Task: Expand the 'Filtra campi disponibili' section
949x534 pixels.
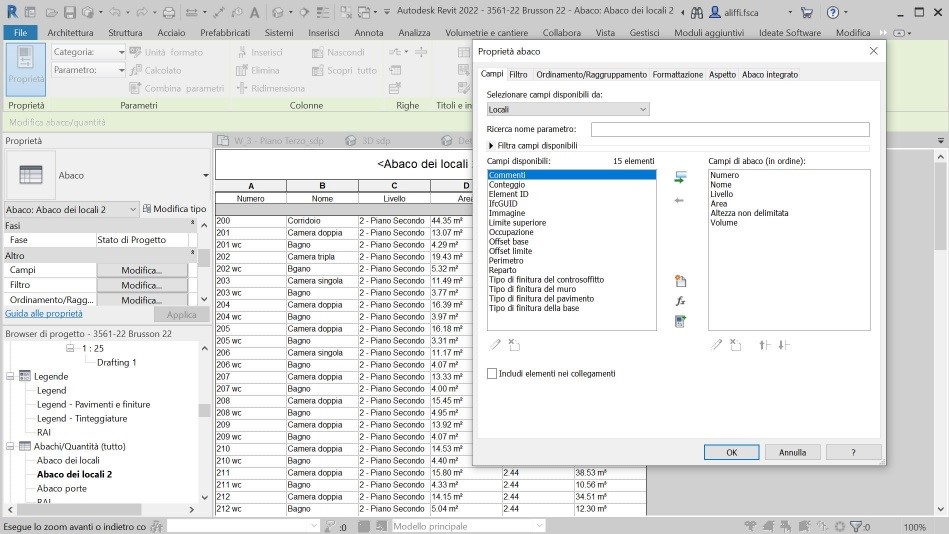Action: click(491, 146)
